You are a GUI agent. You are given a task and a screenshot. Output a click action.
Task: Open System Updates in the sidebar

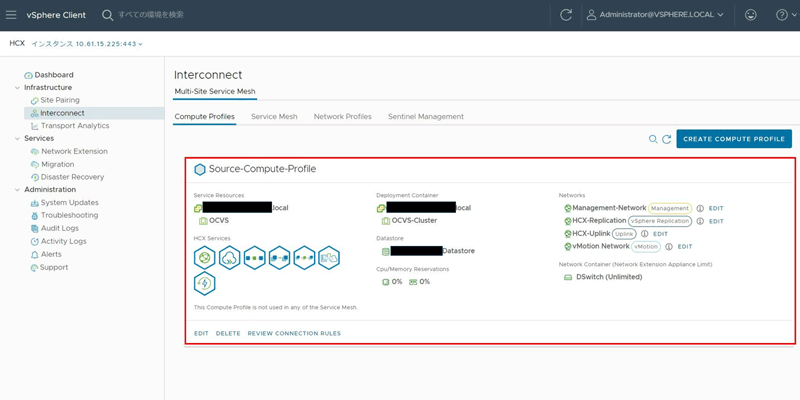click(x=65, y=203)
